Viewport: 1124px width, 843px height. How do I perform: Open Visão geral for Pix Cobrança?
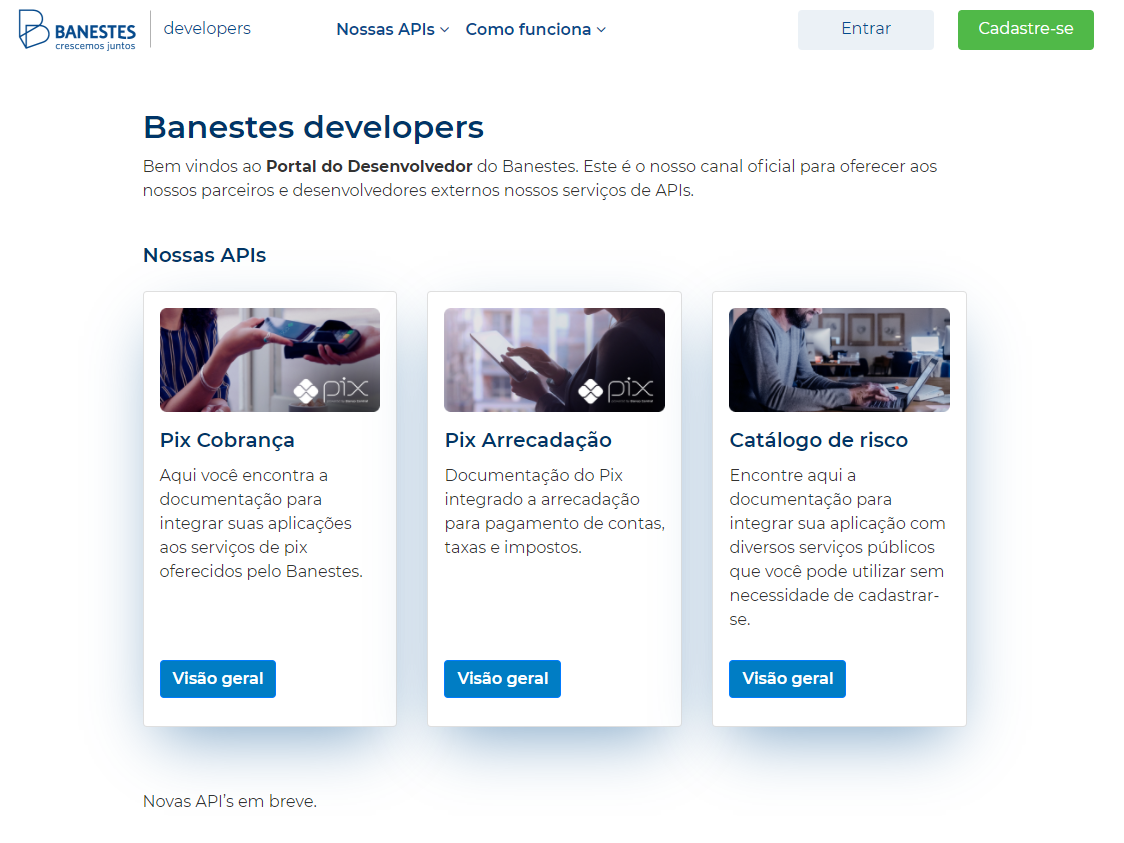point(217,679)
